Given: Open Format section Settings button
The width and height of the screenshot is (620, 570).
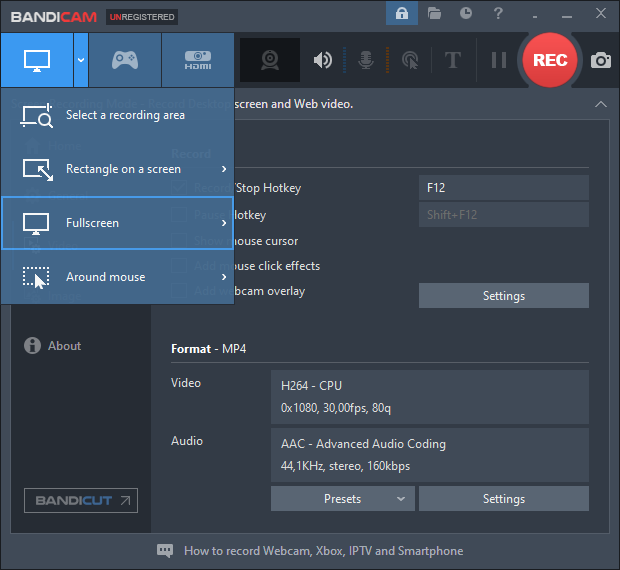Looking at the screenshot, I should click(504, 499).
